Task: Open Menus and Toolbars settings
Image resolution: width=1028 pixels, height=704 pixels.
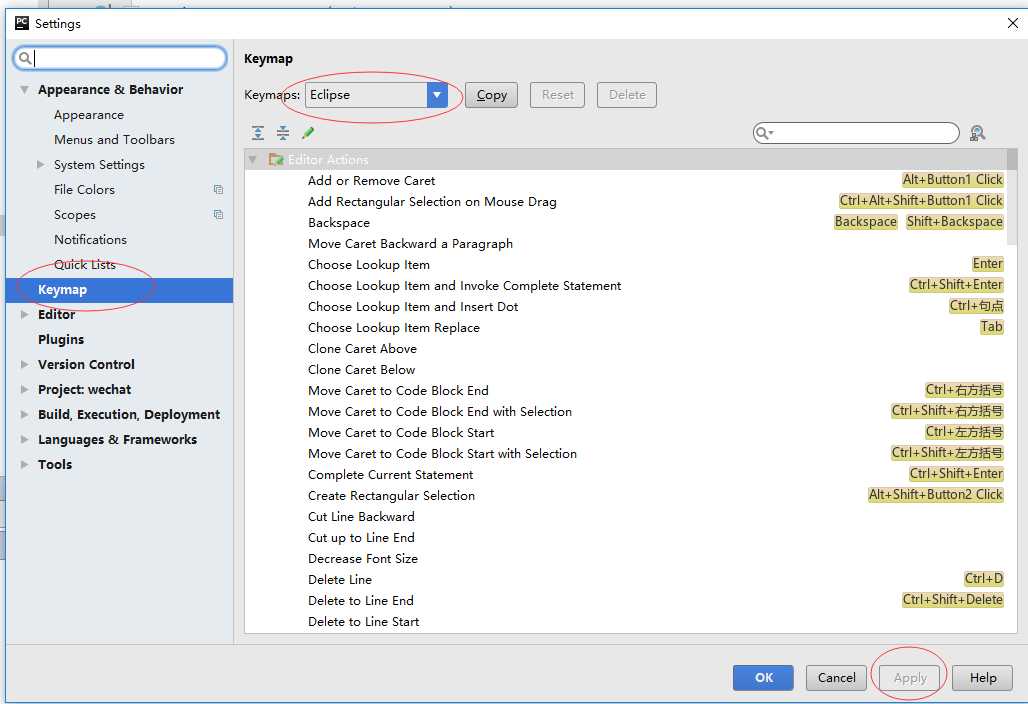Action: click(x=114, y=140)
